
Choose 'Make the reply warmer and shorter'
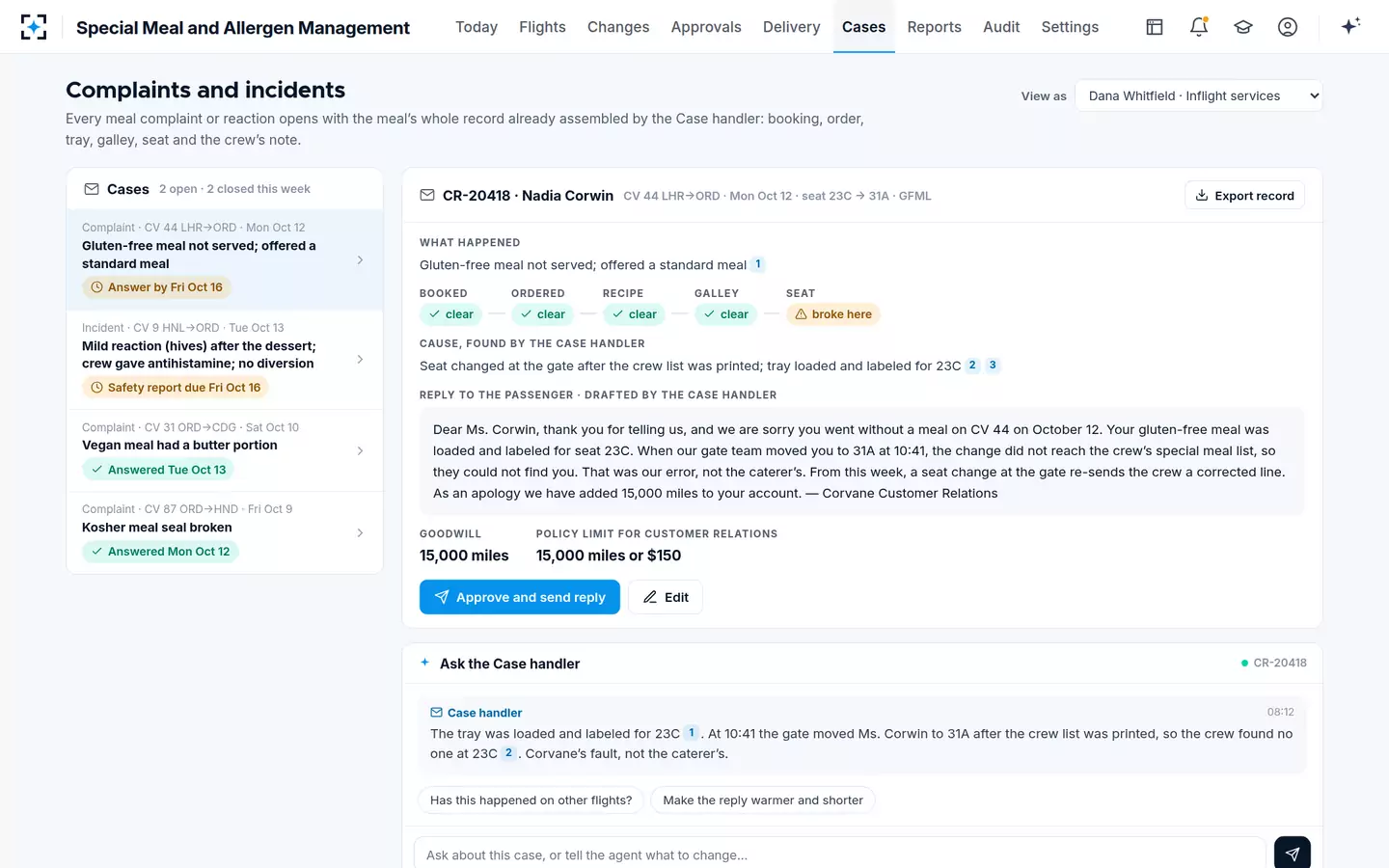[763, 800]
